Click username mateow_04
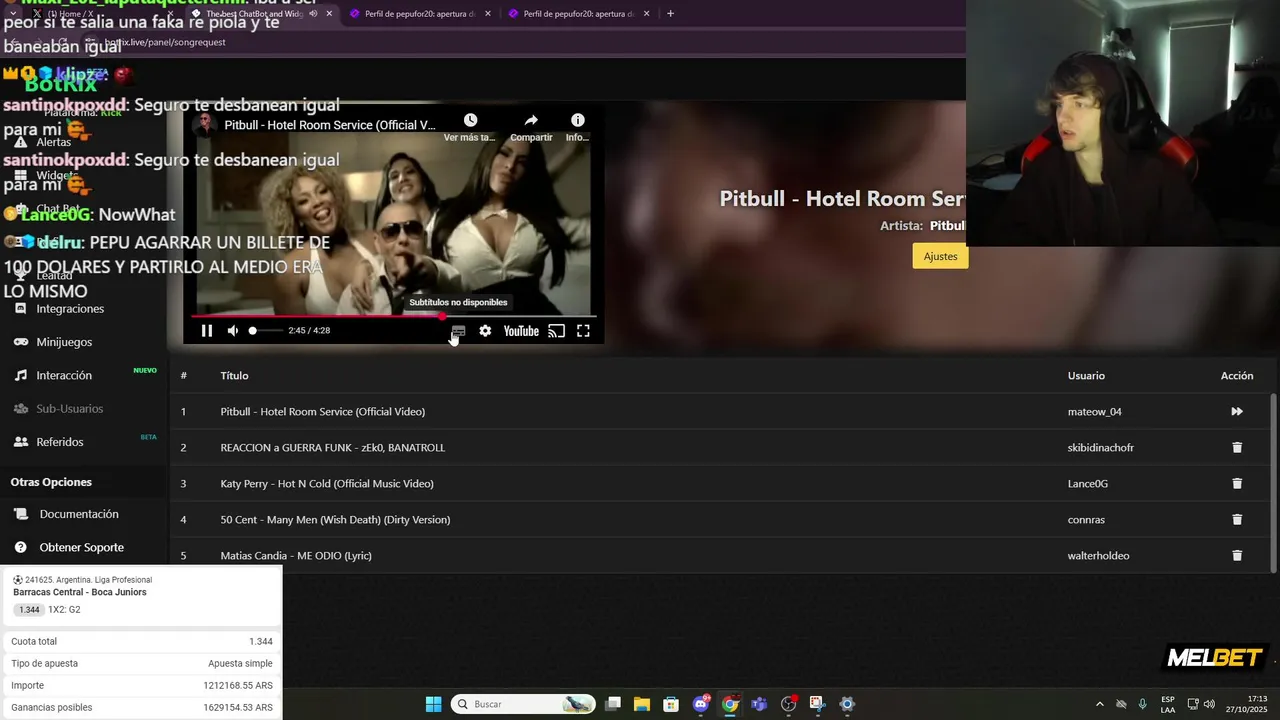This screenshot has width=1280, height=720. [1095, 411]
